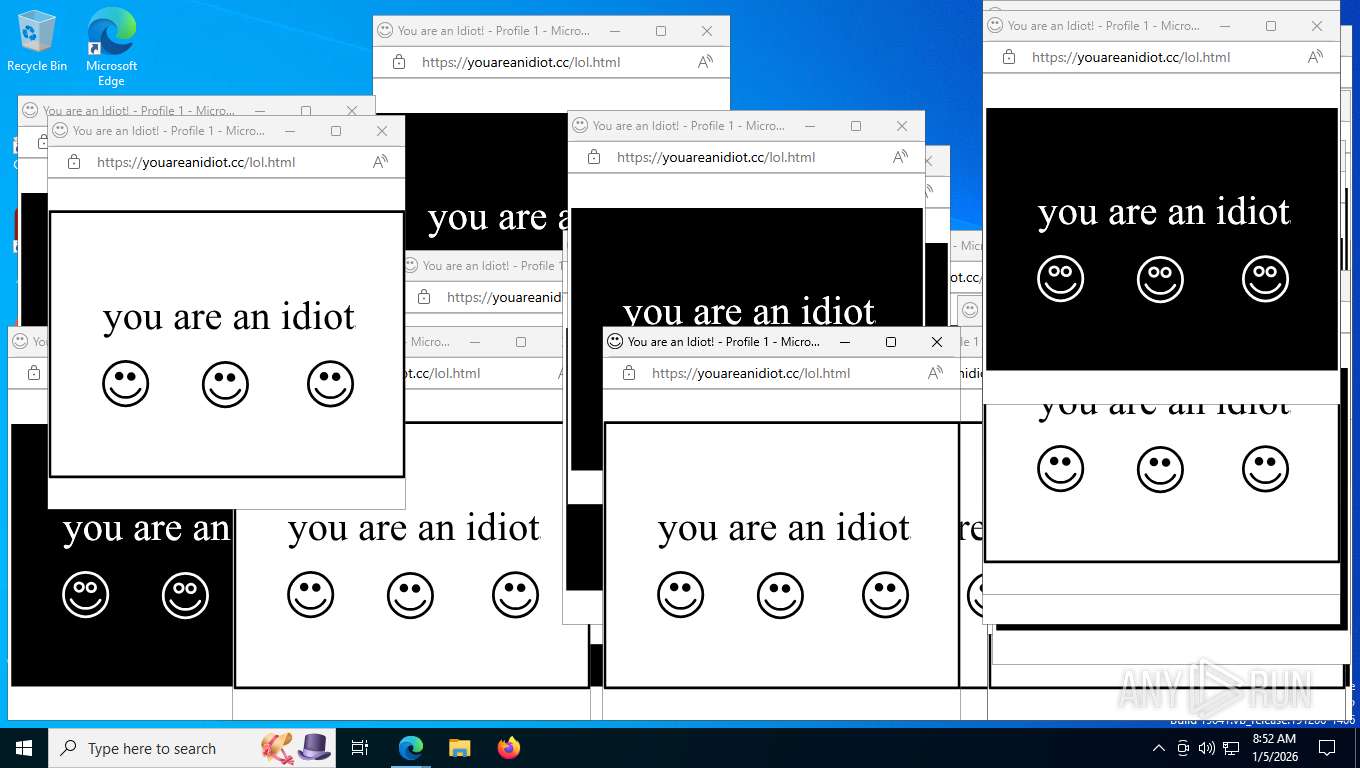
Task: Select the URL in top-center window address bar
Action: coord(521,62)
